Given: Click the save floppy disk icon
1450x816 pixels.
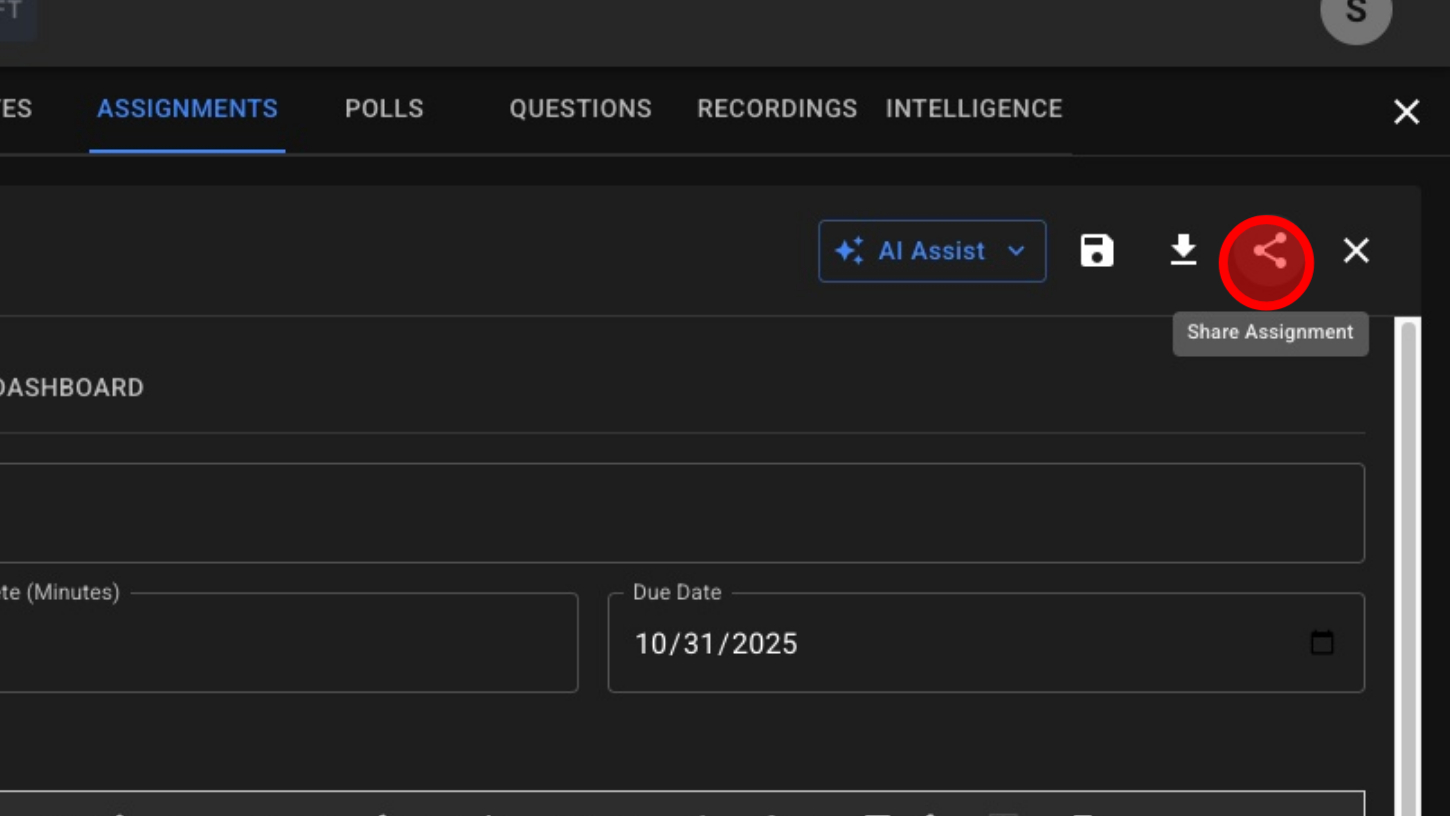Looking at the screenshot, I should point(1097,251).
